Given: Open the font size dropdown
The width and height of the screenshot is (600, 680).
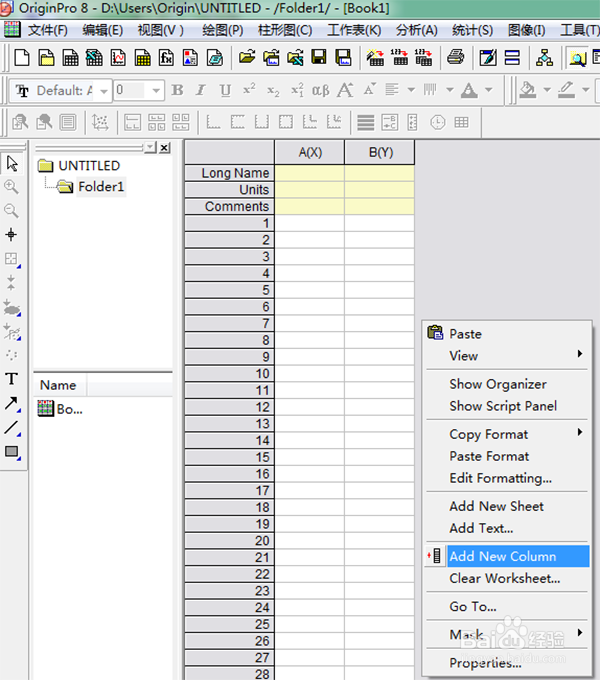Looking at the screenshot, I should (x=156, y=91).
